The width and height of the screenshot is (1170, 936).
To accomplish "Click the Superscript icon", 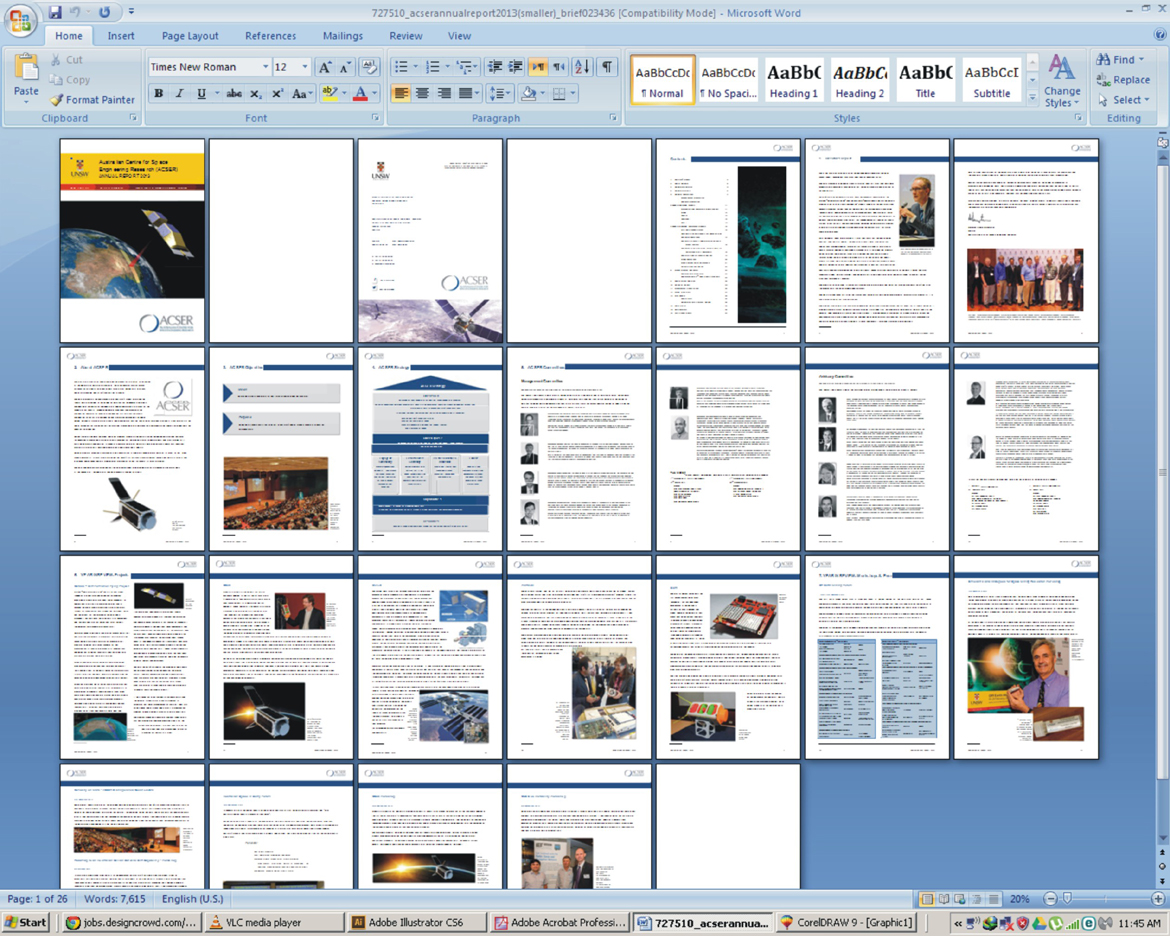I will click(277, 94).
